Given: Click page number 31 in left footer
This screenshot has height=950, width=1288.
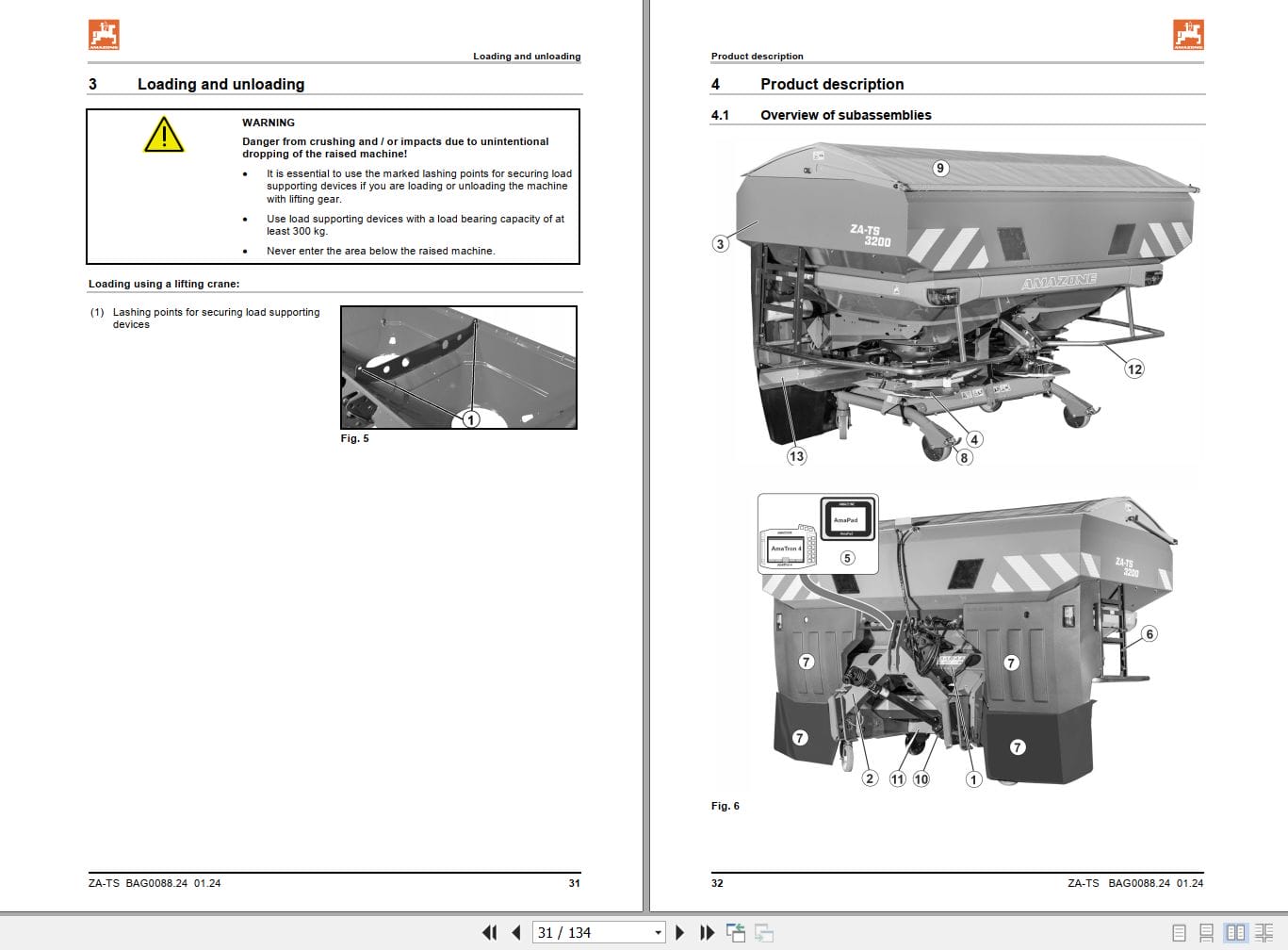Looking at the screenshot, I should click(575, 883).
